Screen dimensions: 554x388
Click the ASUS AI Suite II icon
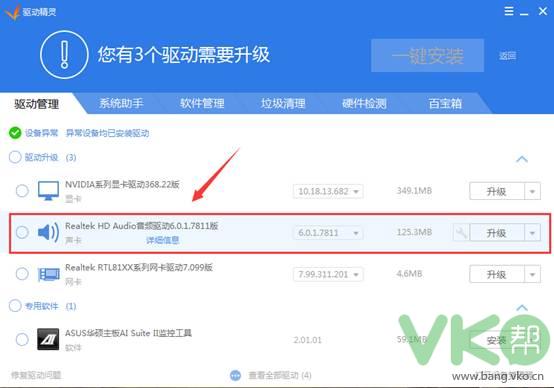tap(48, 339)
